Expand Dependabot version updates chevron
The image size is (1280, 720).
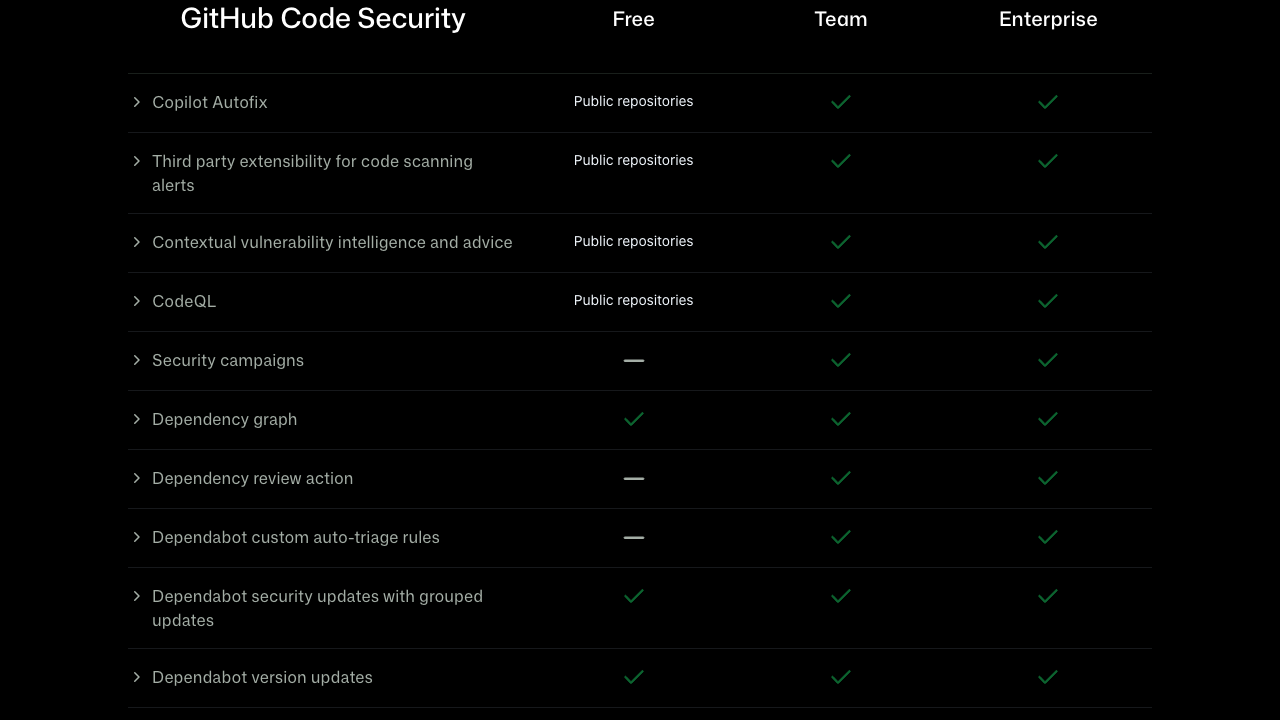136,677
